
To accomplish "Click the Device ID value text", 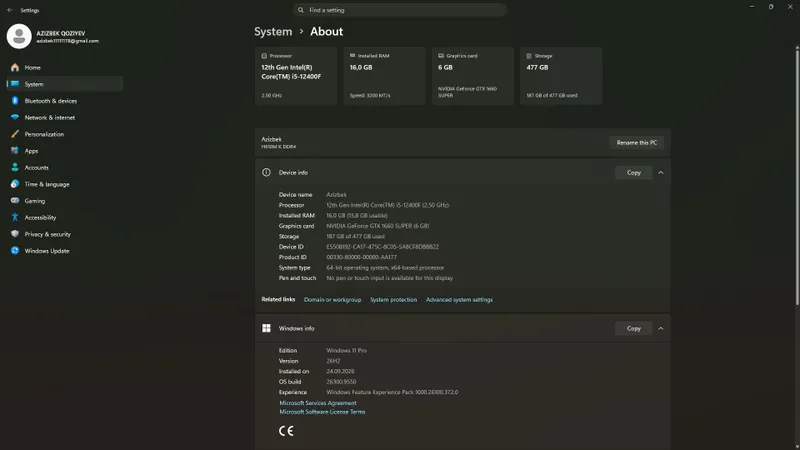I will pyautogui.click(x=382, y=246).
